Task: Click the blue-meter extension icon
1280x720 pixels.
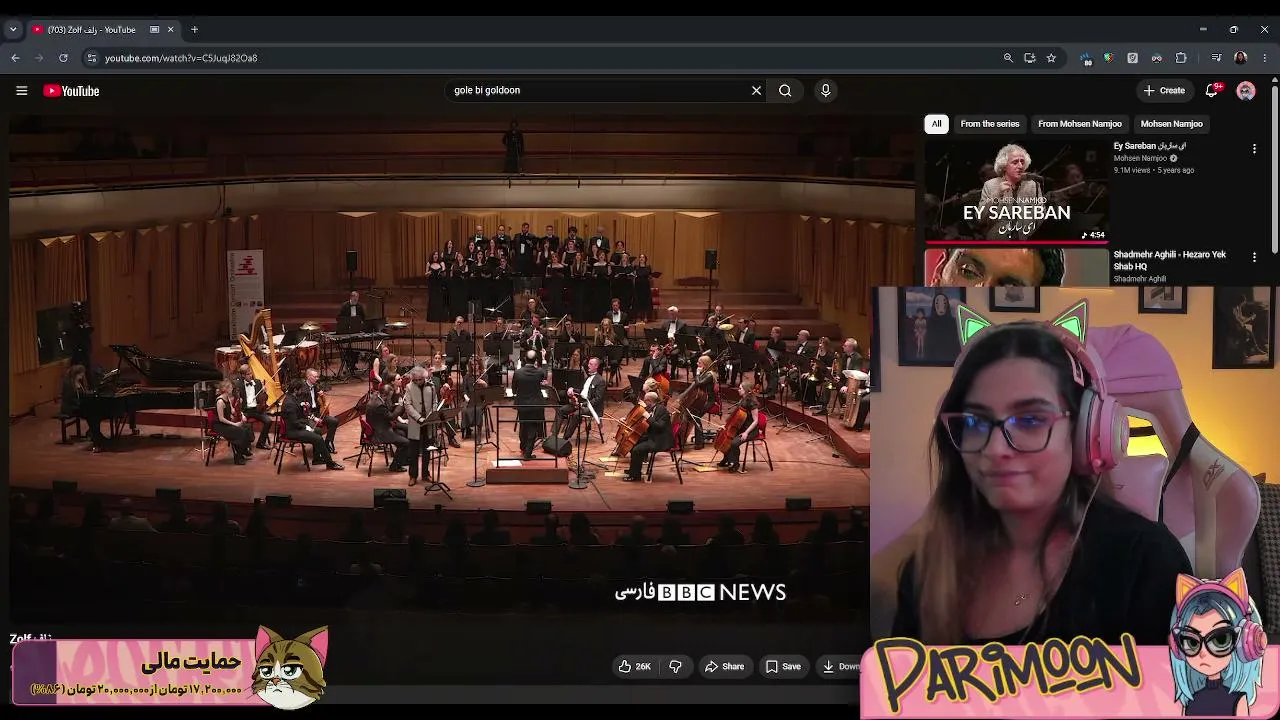Action: click(x=1087, y=58)
